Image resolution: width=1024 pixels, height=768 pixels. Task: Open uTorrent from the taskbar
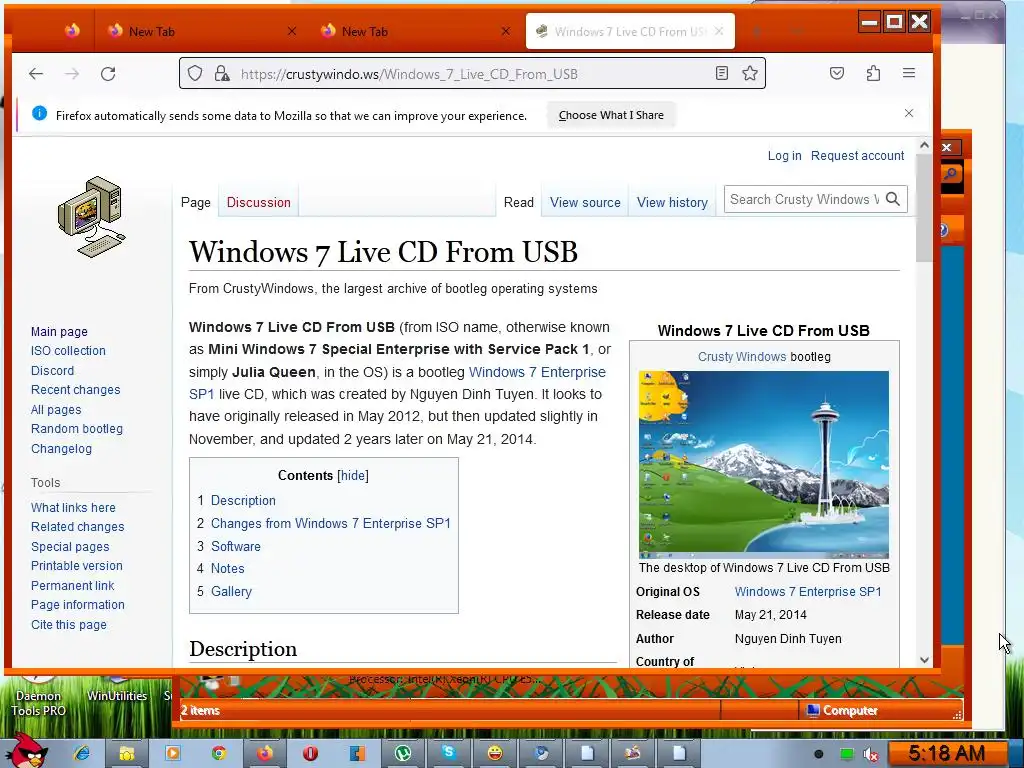click(402, 753)
